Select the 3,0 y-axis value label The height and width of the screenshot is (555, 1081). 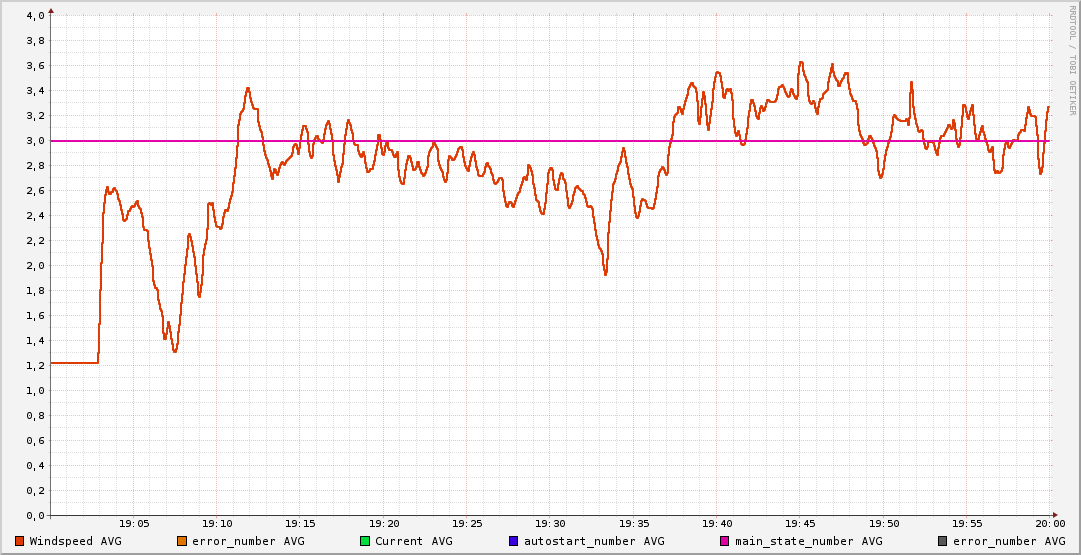tap(35, 141)
